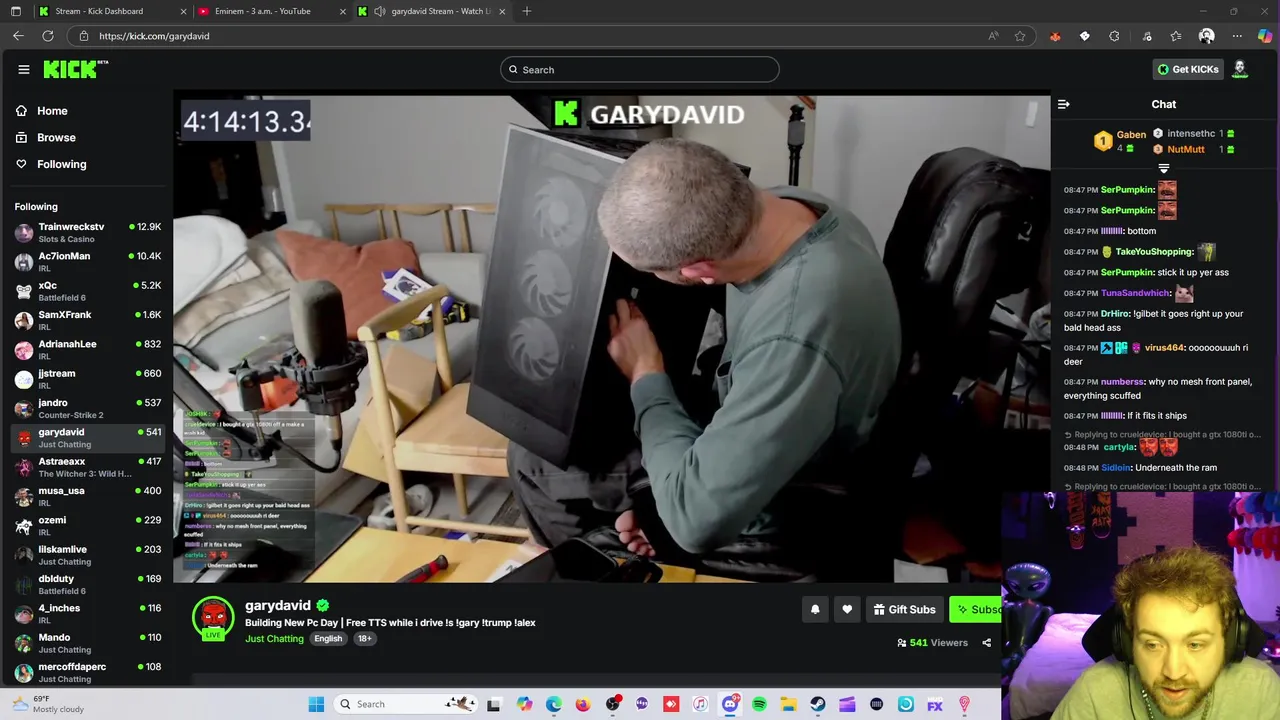This screenshot has height=720, width=1280.
Task: Go to Home in Kick sidebar
Action: (x=52, y=111)
